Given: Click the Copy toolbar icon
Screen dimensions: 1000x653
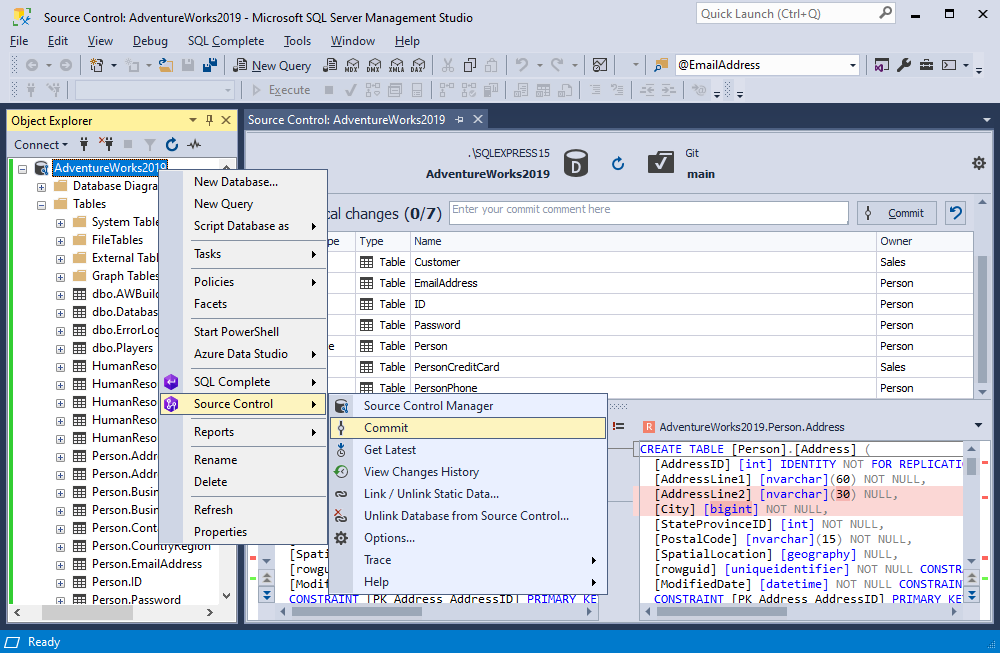Looking at the screenshot, I should point(470,65).
